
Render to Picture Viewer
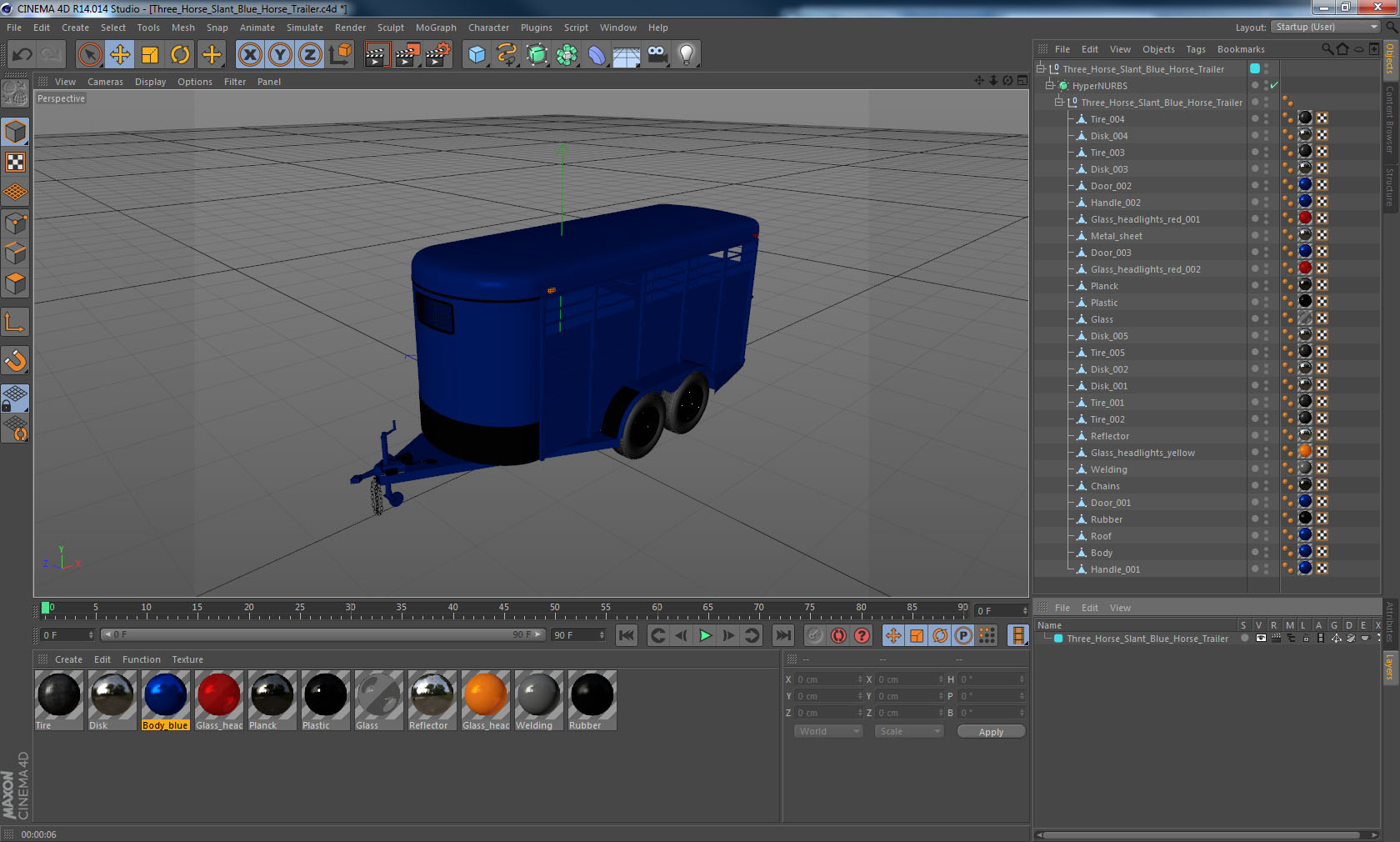click(407, 55)
